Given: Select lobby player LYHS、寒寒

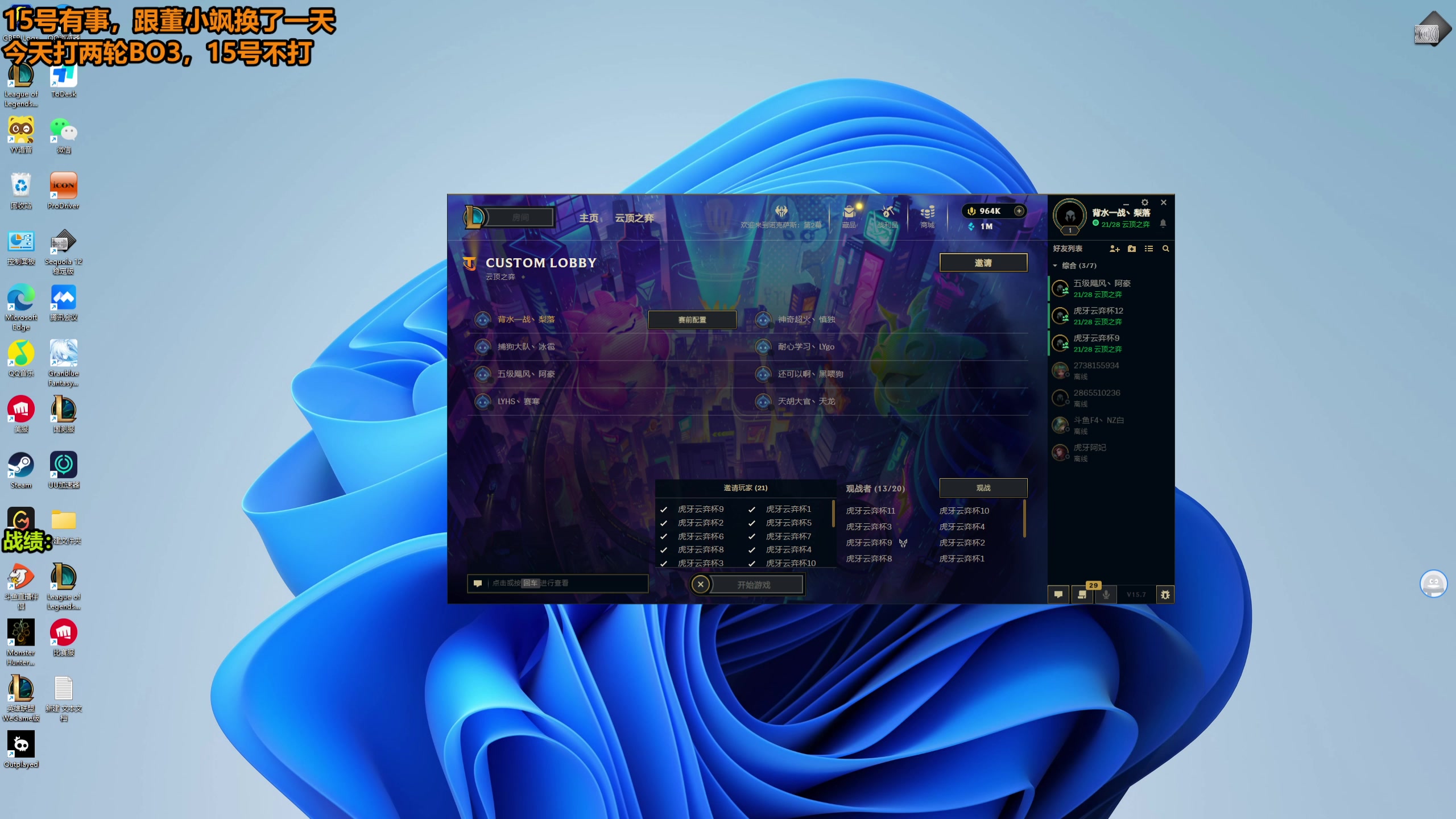Looking at the screenshot, I should click(518, 402).
